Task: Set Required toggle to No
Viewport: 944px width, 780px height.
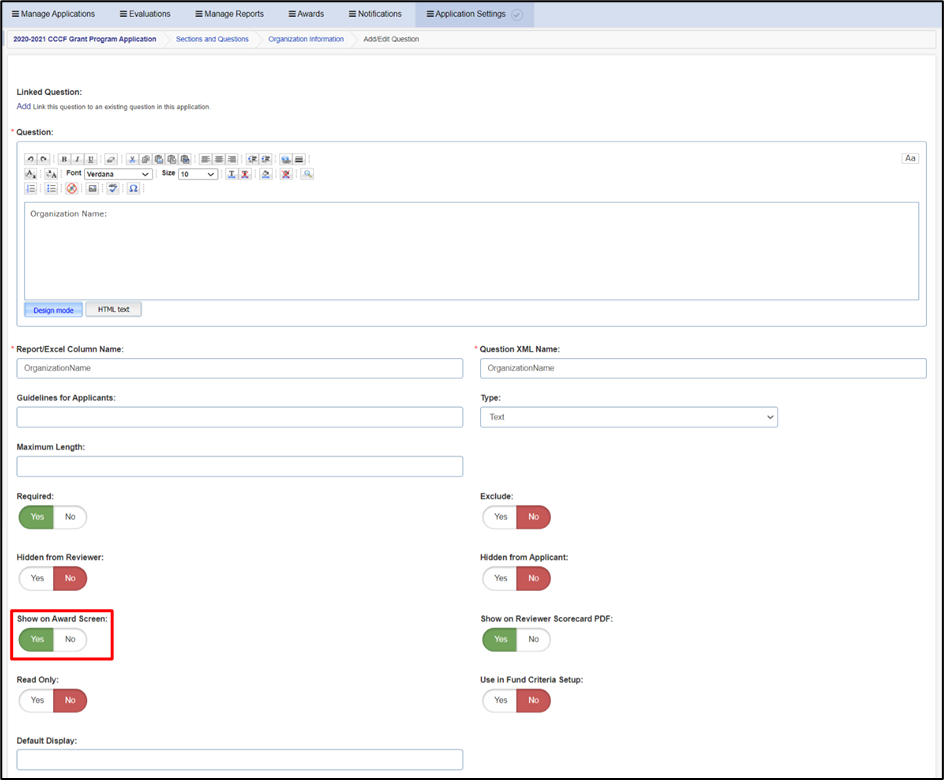Action: point(70,517)
